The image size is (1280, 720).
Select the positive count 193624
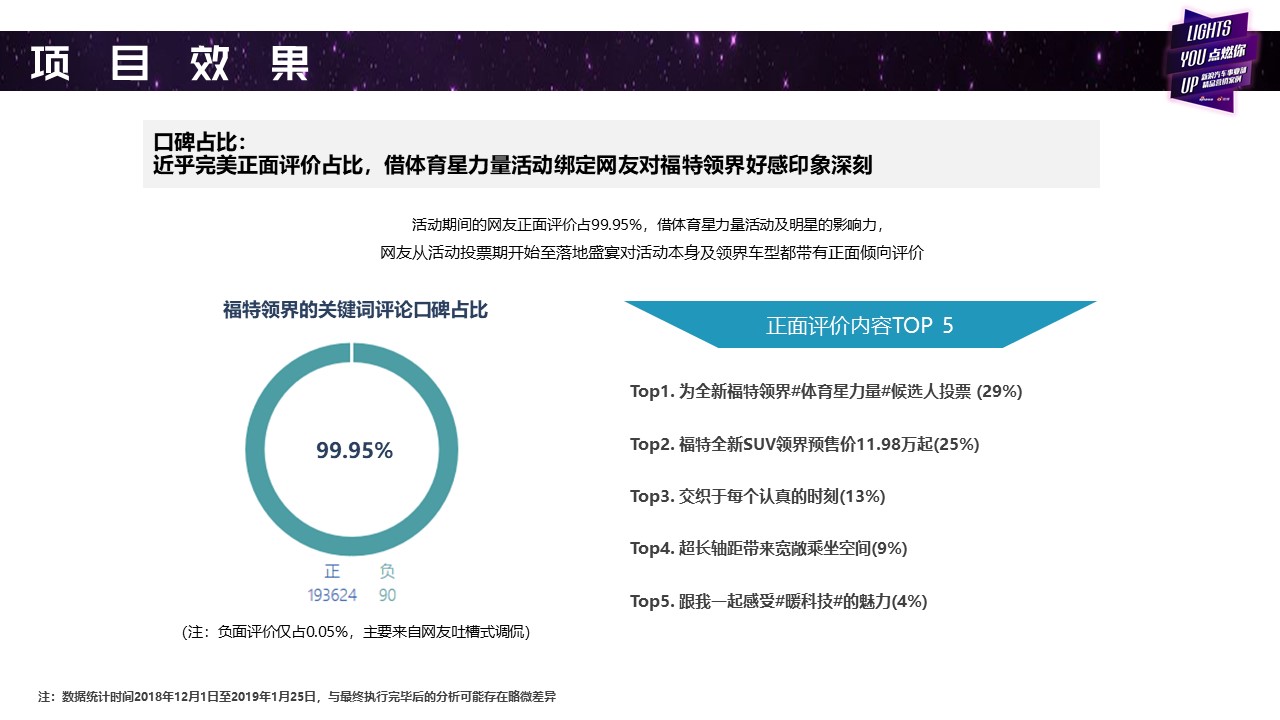pos(332,595)
